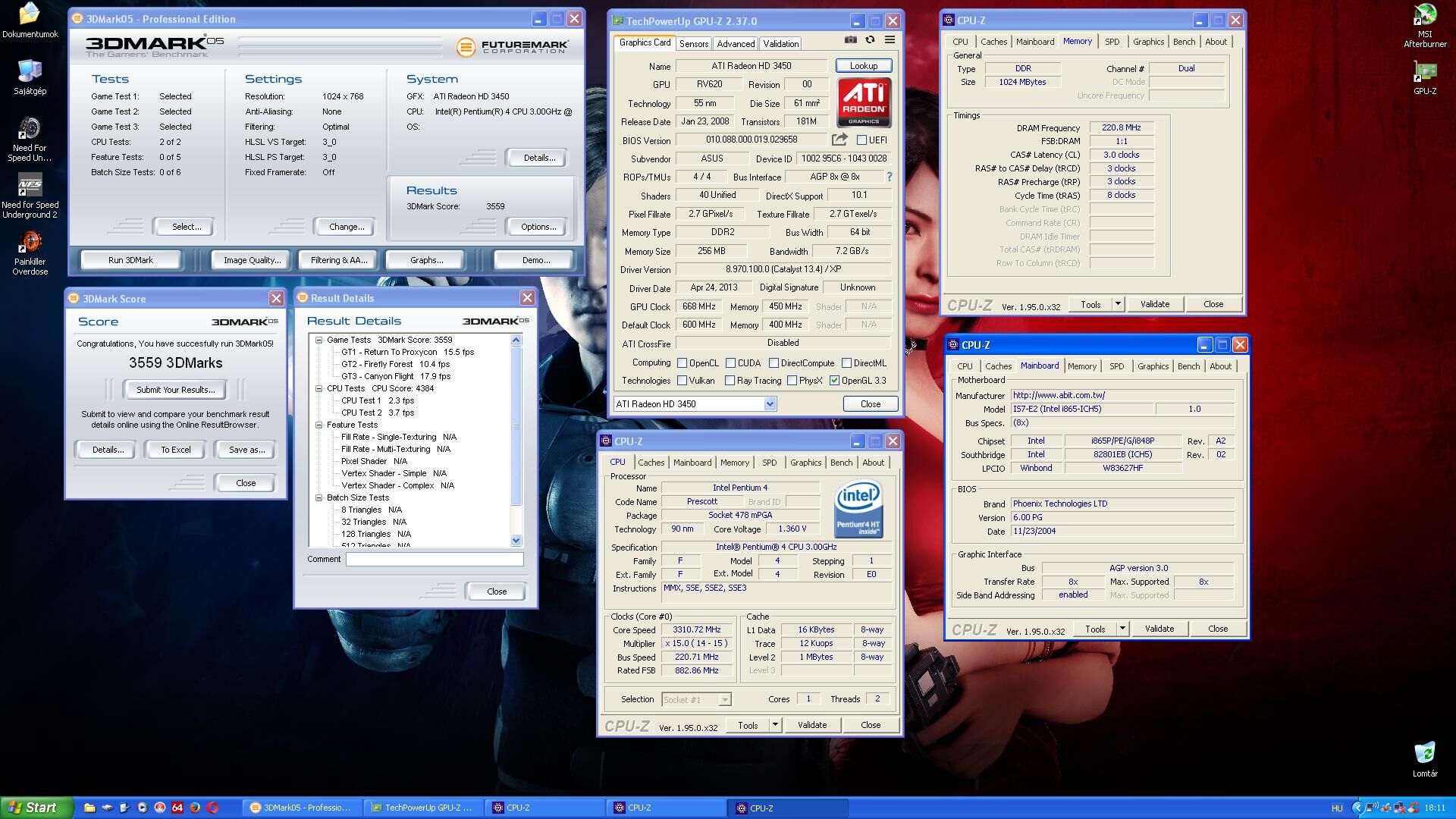
Task: Click Validate in the CPU-Z CPU window
Action: pyautogui.click(x=812, y=725)
